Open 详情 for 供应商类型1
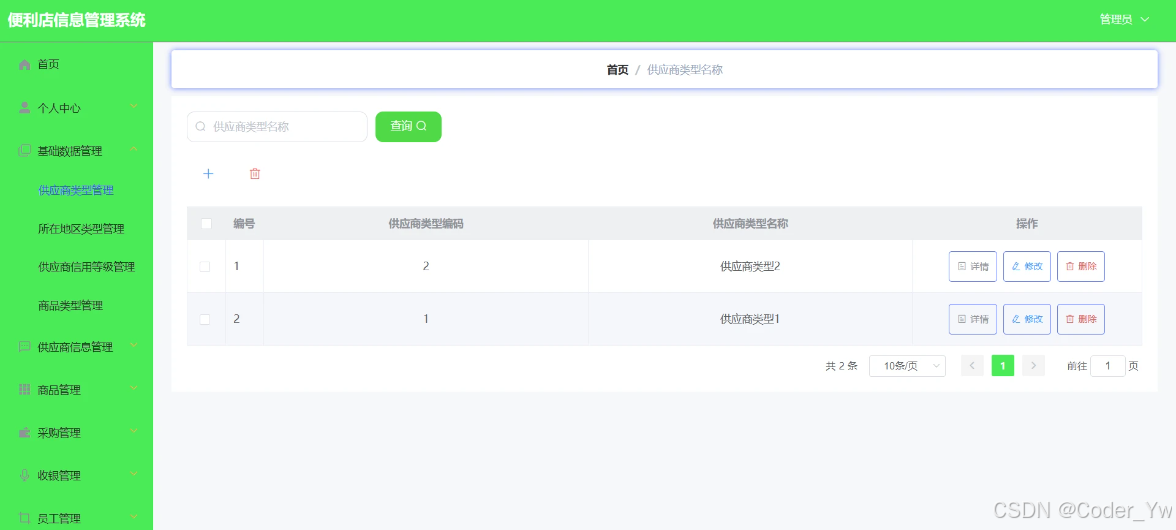 (973, 319)
